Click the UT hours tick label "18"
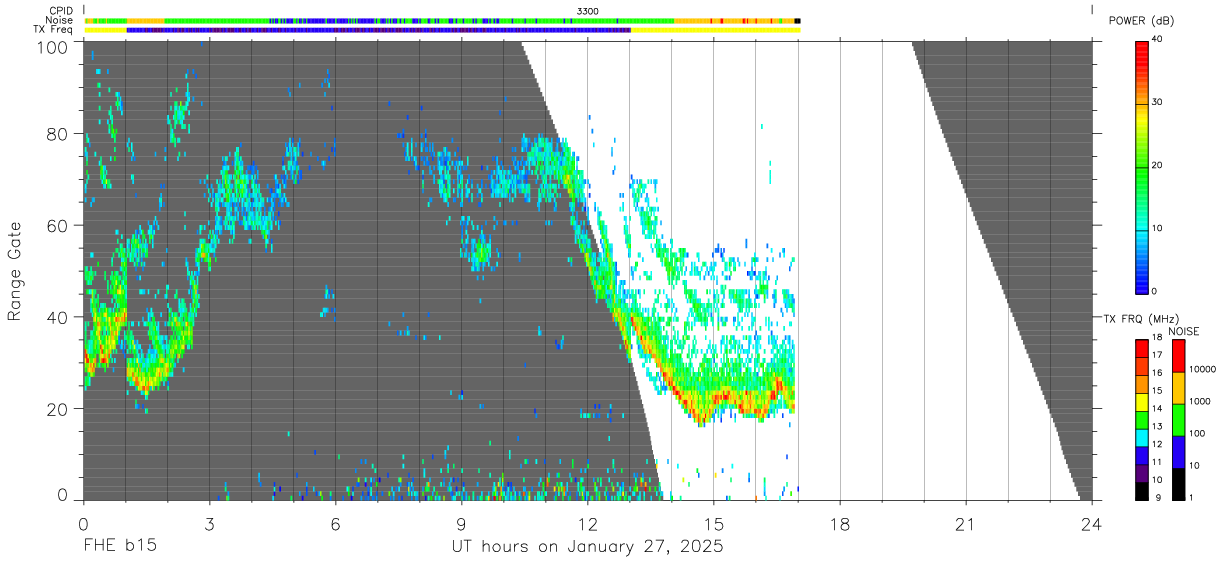This screenshot has height=567, width=1228. (x=840, y=523)
